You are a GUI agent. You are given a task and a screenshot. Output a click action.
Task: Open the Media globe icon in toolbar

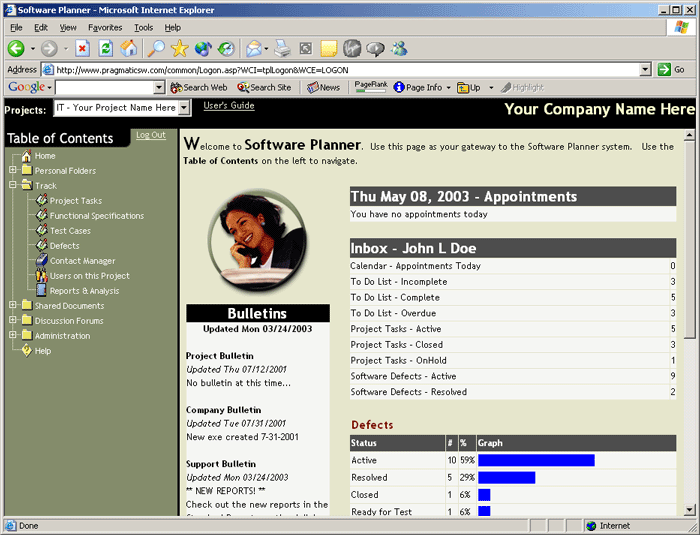coord(203,48)
